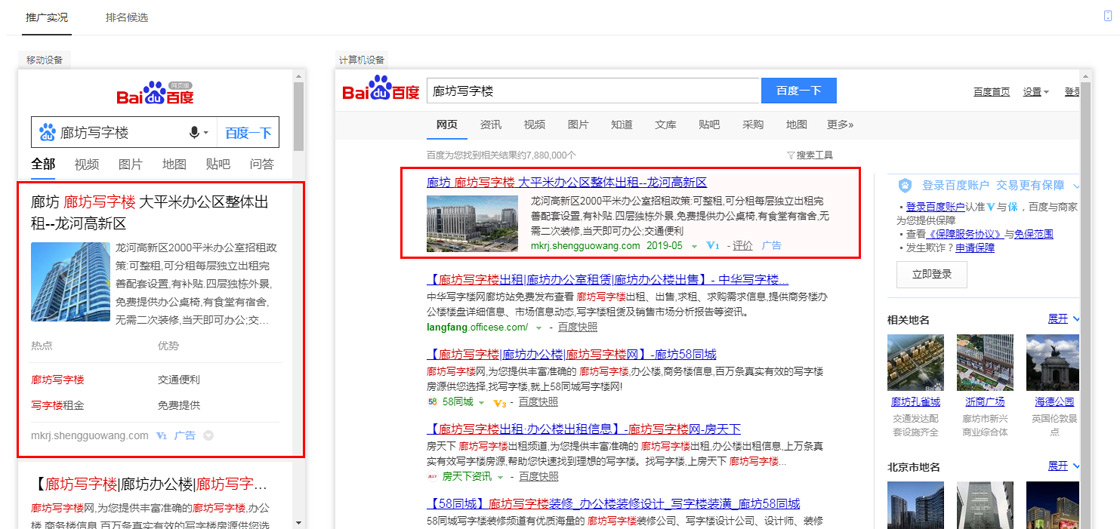
Task: Click the Baidu logo in computer preview
Action: [x=381, y=90]
